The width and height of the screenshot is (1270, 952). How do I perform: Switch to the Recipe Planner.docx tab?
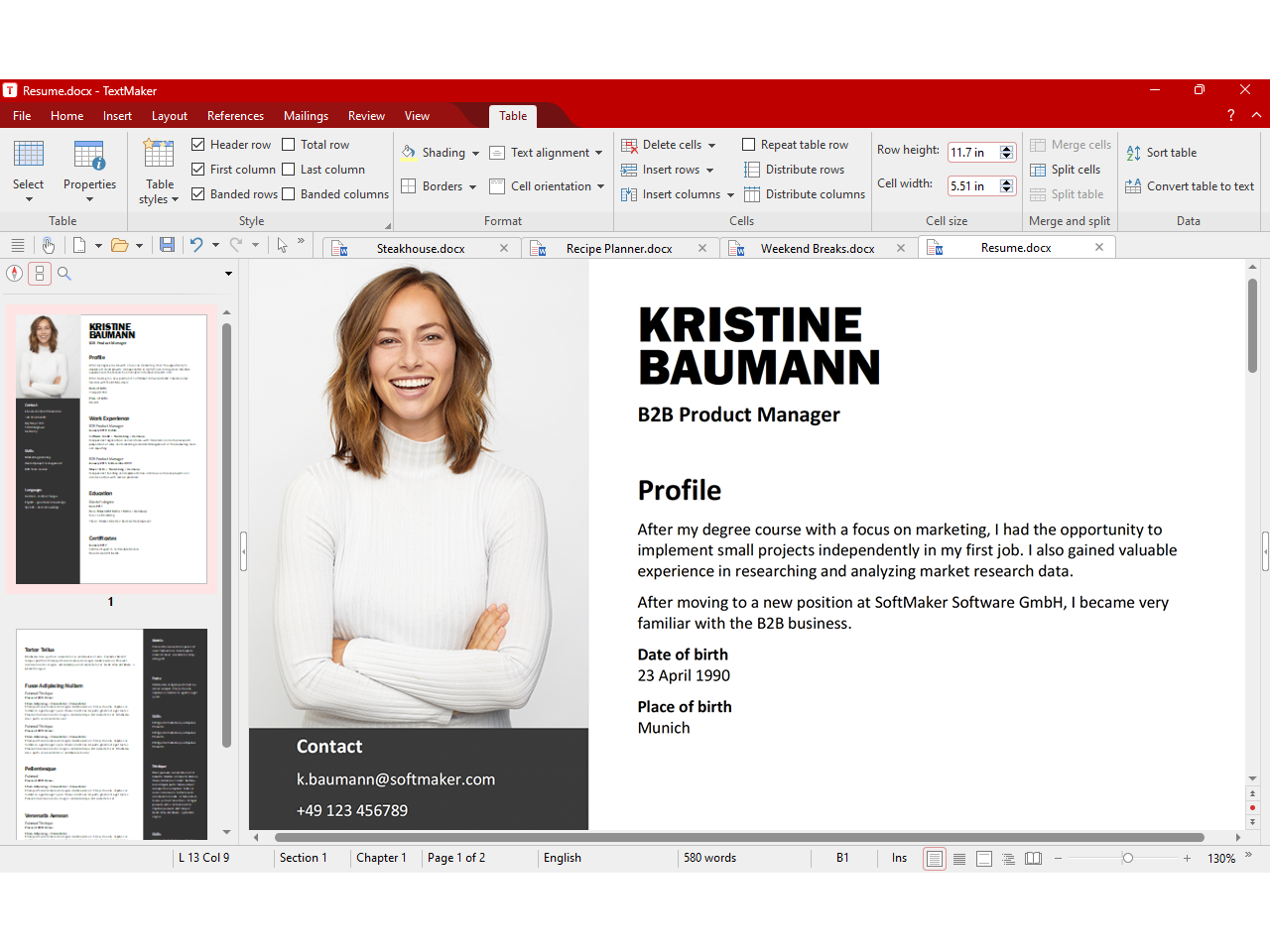point(618,249)
